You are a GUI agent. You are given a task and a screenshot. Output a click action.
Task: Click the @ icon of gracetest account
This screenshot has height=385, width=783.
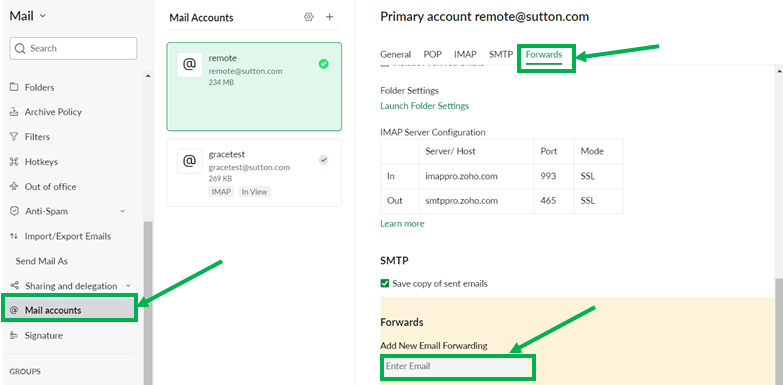point(190,161)
